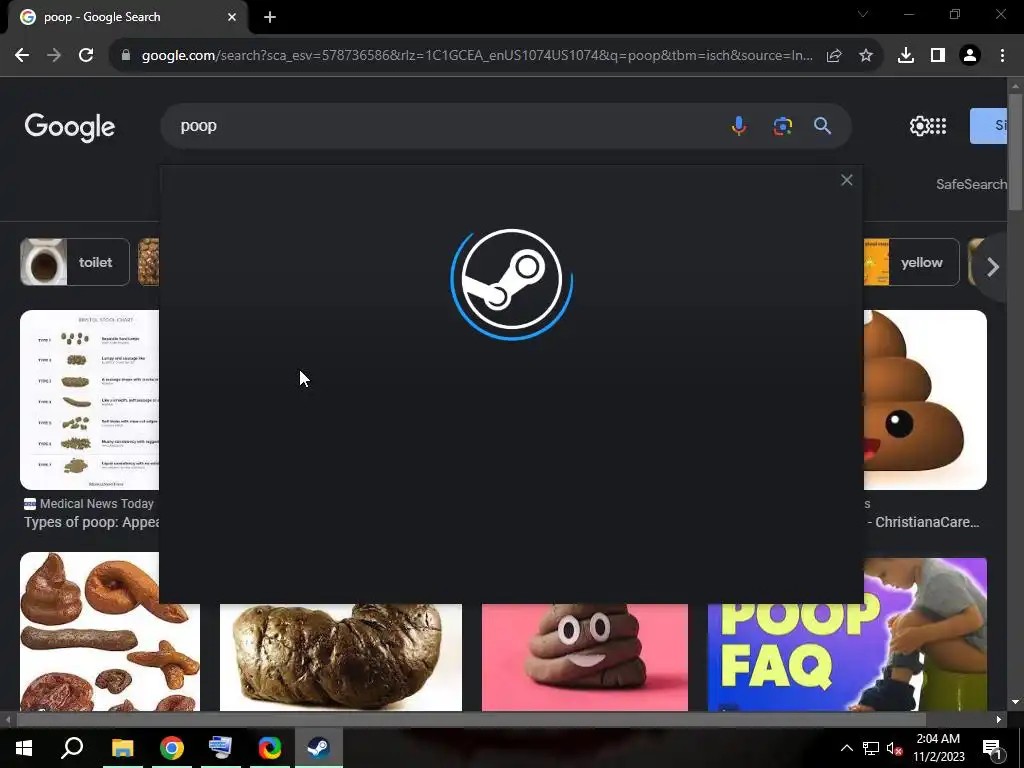Viewport: 1024px width, 768px height.
Task: View site information lock icon
Action: tap(125, 56)
